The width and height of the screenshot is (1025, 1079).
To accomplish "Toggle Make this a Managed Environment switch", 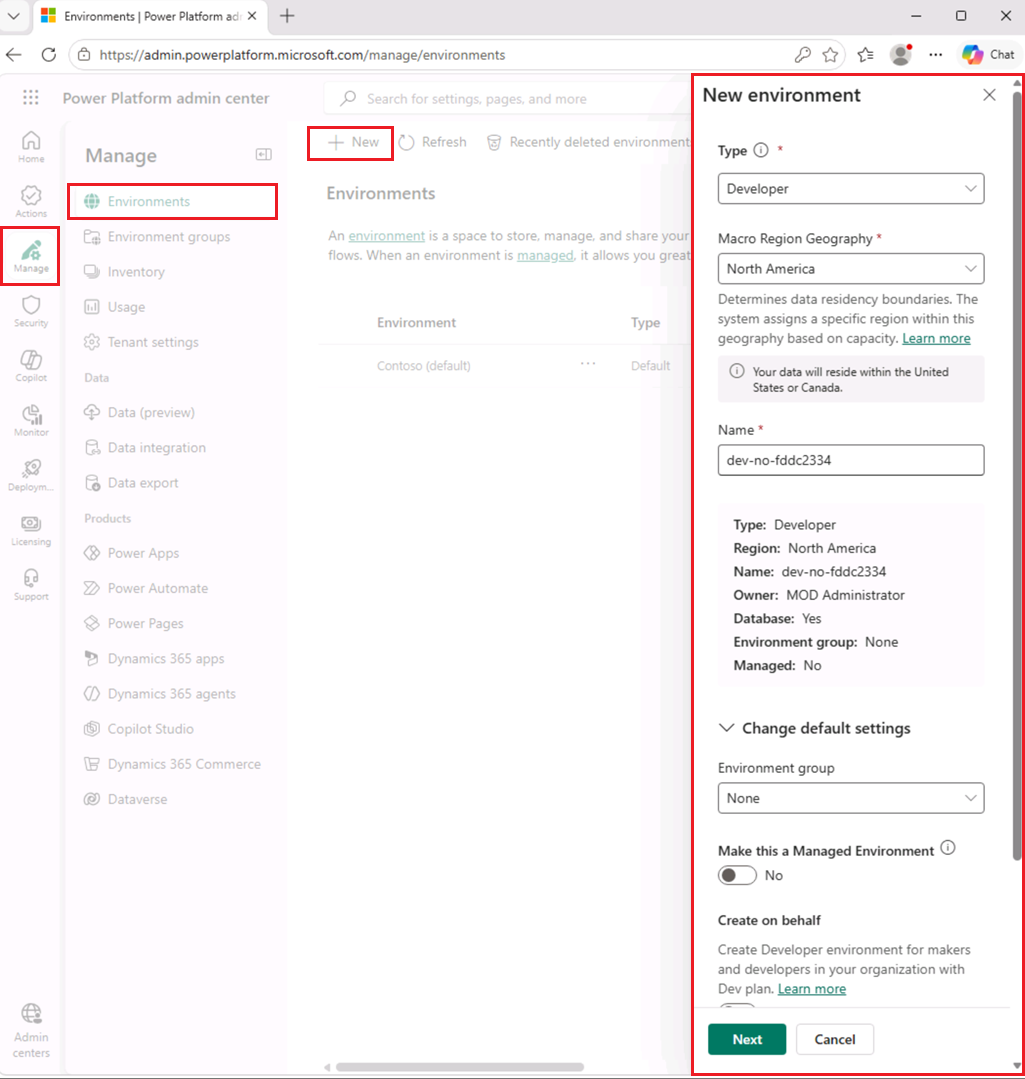I will click(737, 875).
